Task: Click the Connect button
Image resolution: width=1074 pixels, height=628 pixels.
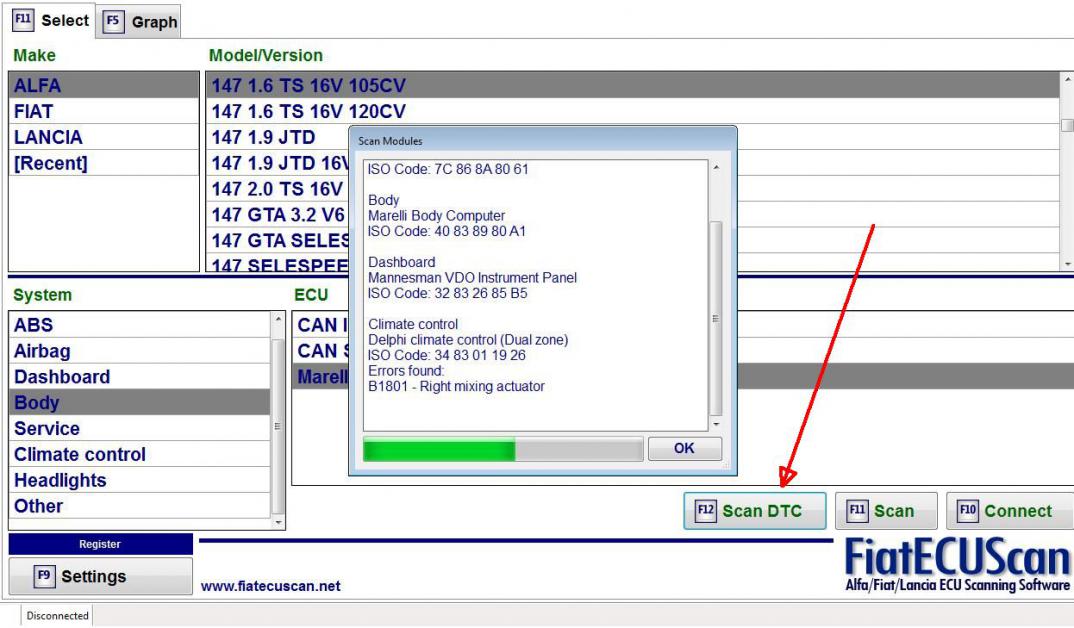Action: tap(1010, 511)
